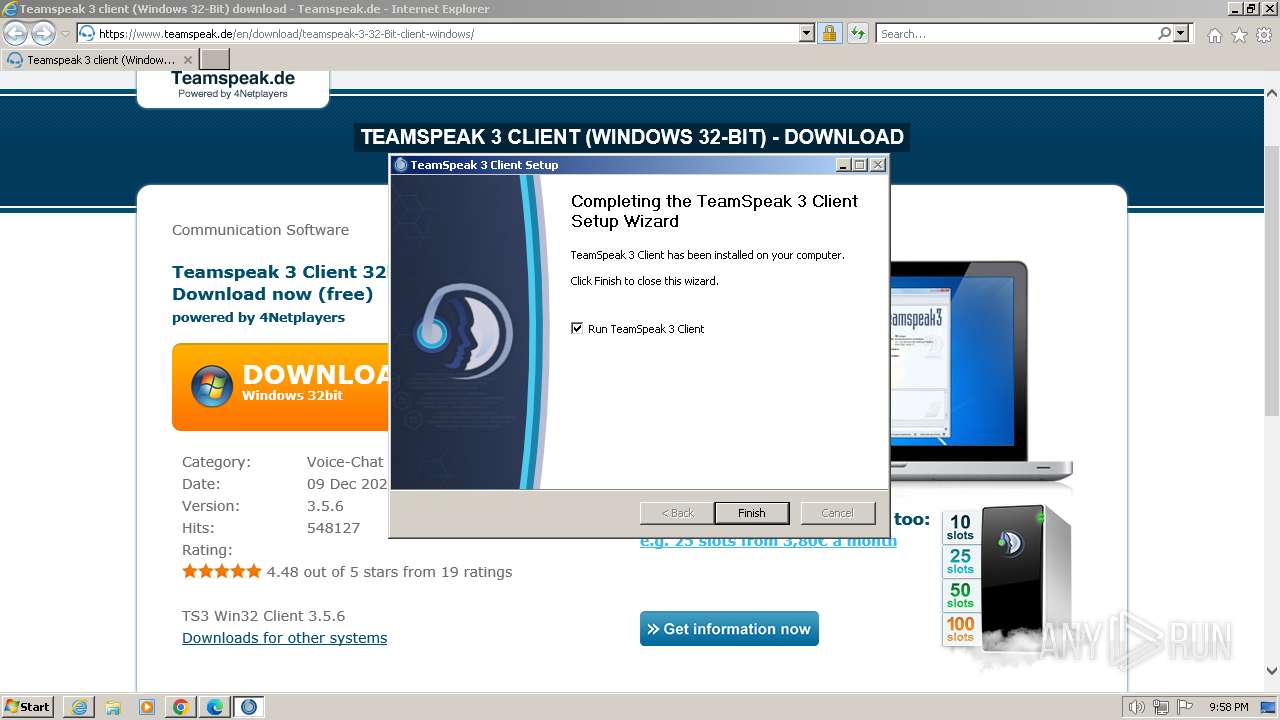Image resolution: width=1280 pixels, height=720 pixels.
Task: Click the IE Home icon
Action: coord(1214,35)
